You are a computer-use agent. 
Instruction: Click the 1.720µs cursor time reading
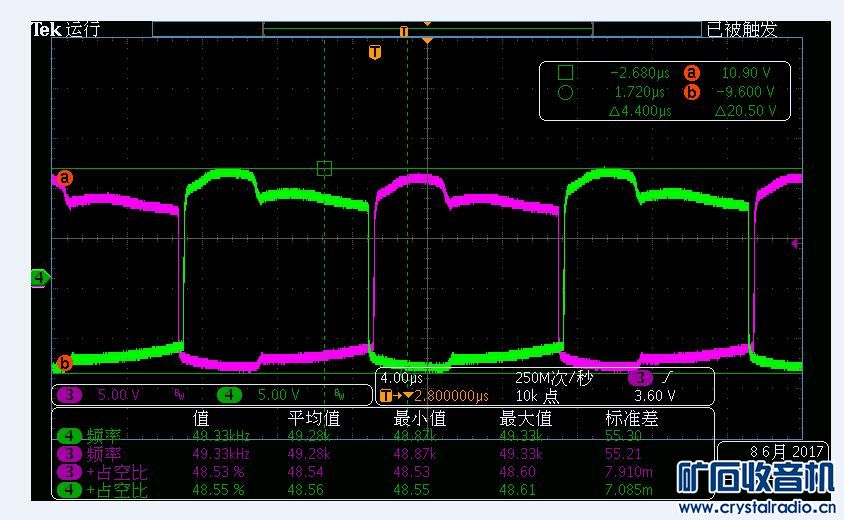pyautogui.click(x=639, y=92)
